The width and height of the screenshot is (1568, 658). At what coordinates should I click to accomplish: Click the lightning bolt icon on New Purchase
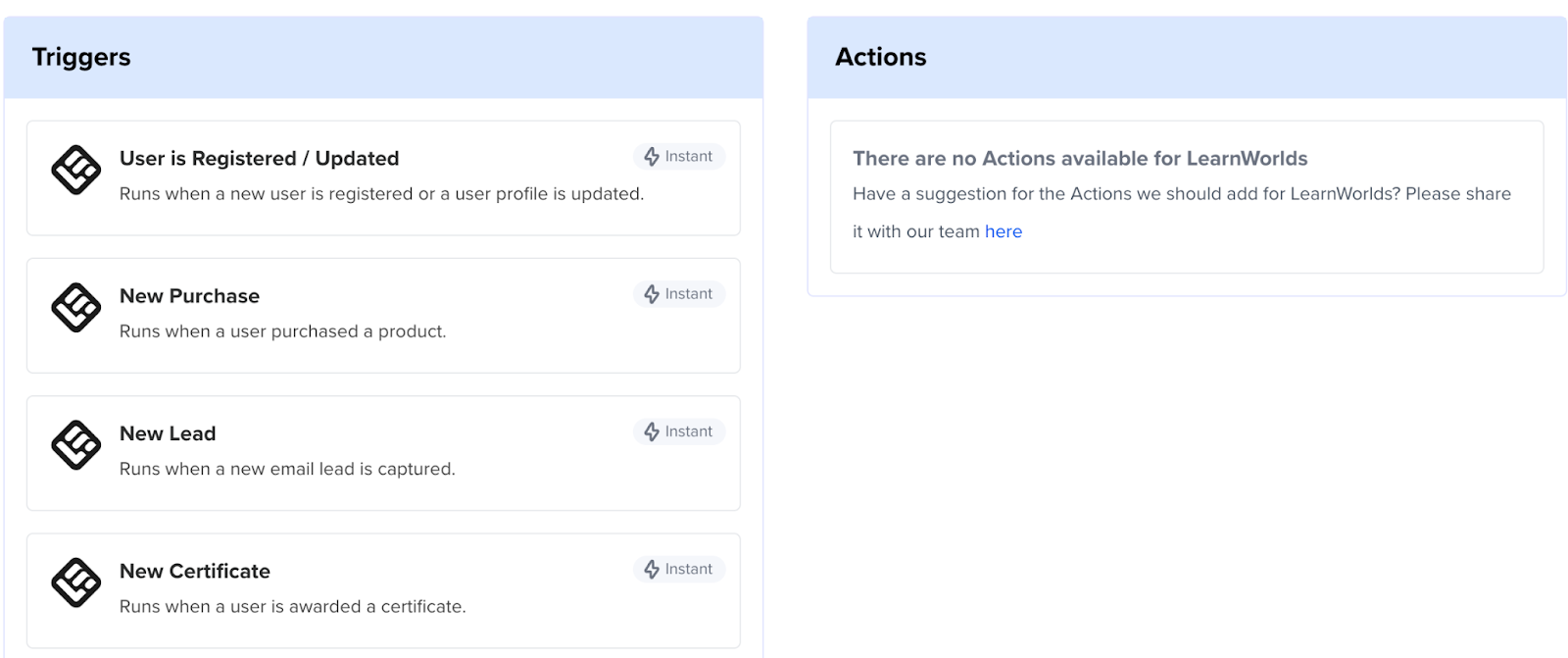(x=652, y=294)
